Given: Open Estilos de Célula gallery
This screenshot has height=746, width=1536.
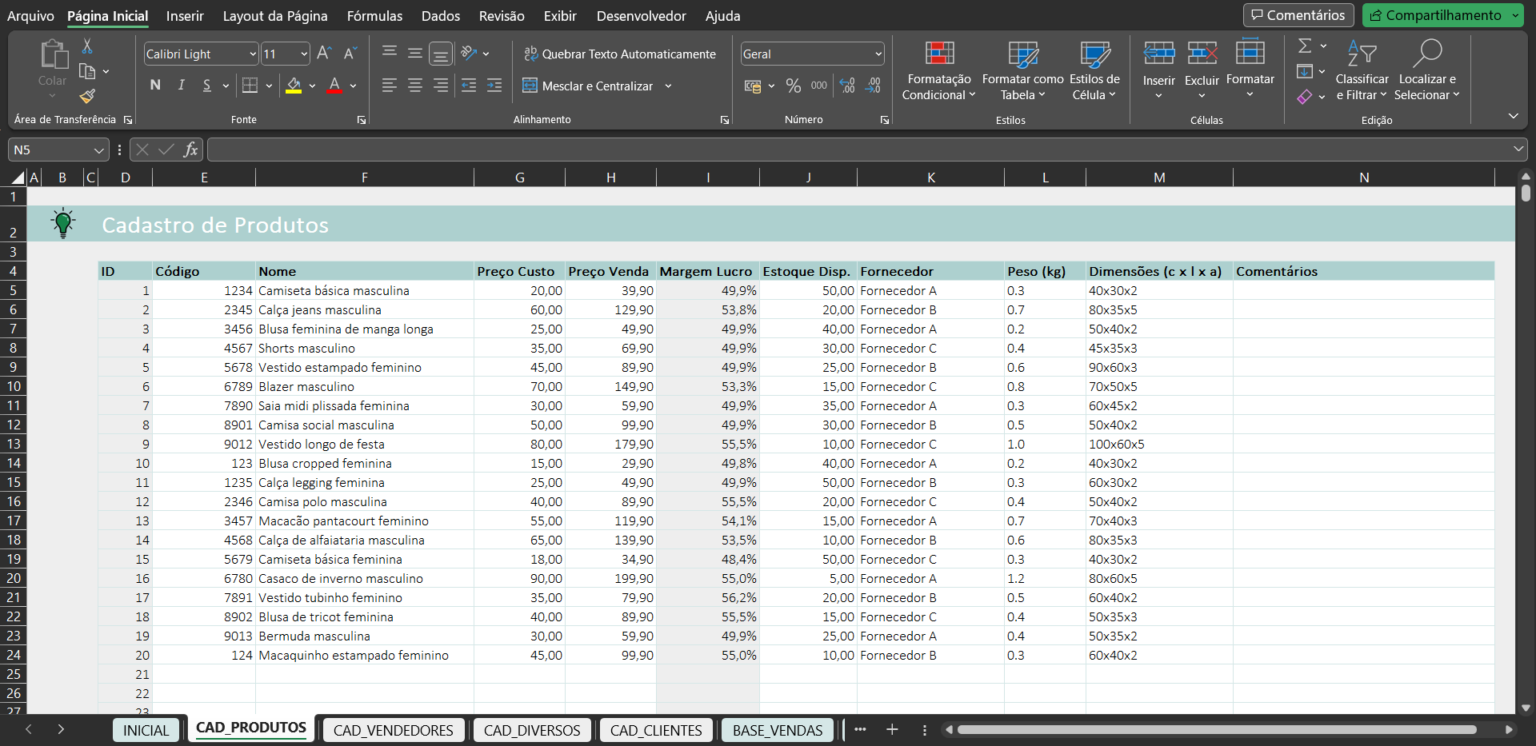Looking at the screenshot, I should click(x=1093, y=70).
